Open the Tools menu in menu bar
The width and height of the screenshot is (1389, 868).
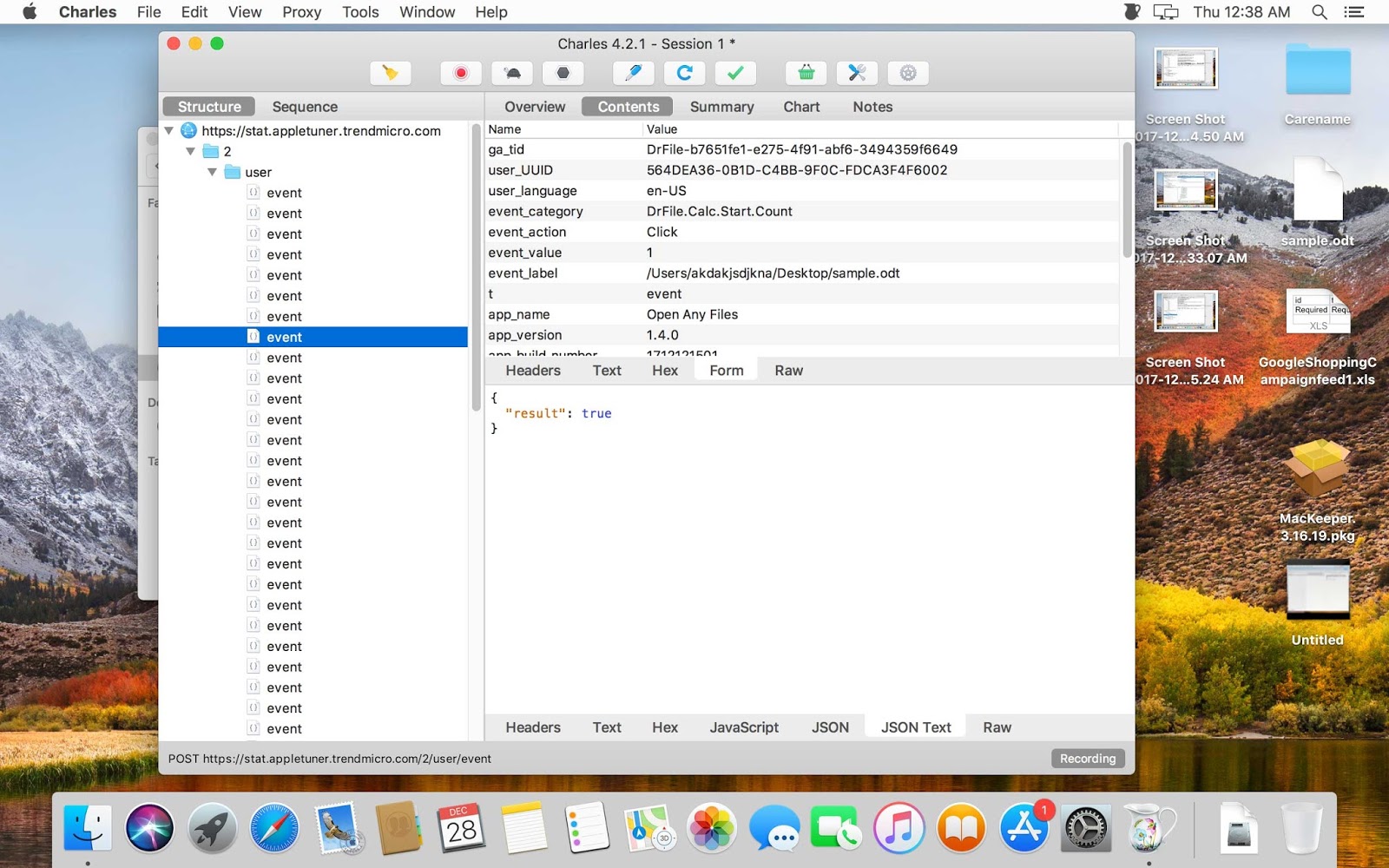coord(360,12)
